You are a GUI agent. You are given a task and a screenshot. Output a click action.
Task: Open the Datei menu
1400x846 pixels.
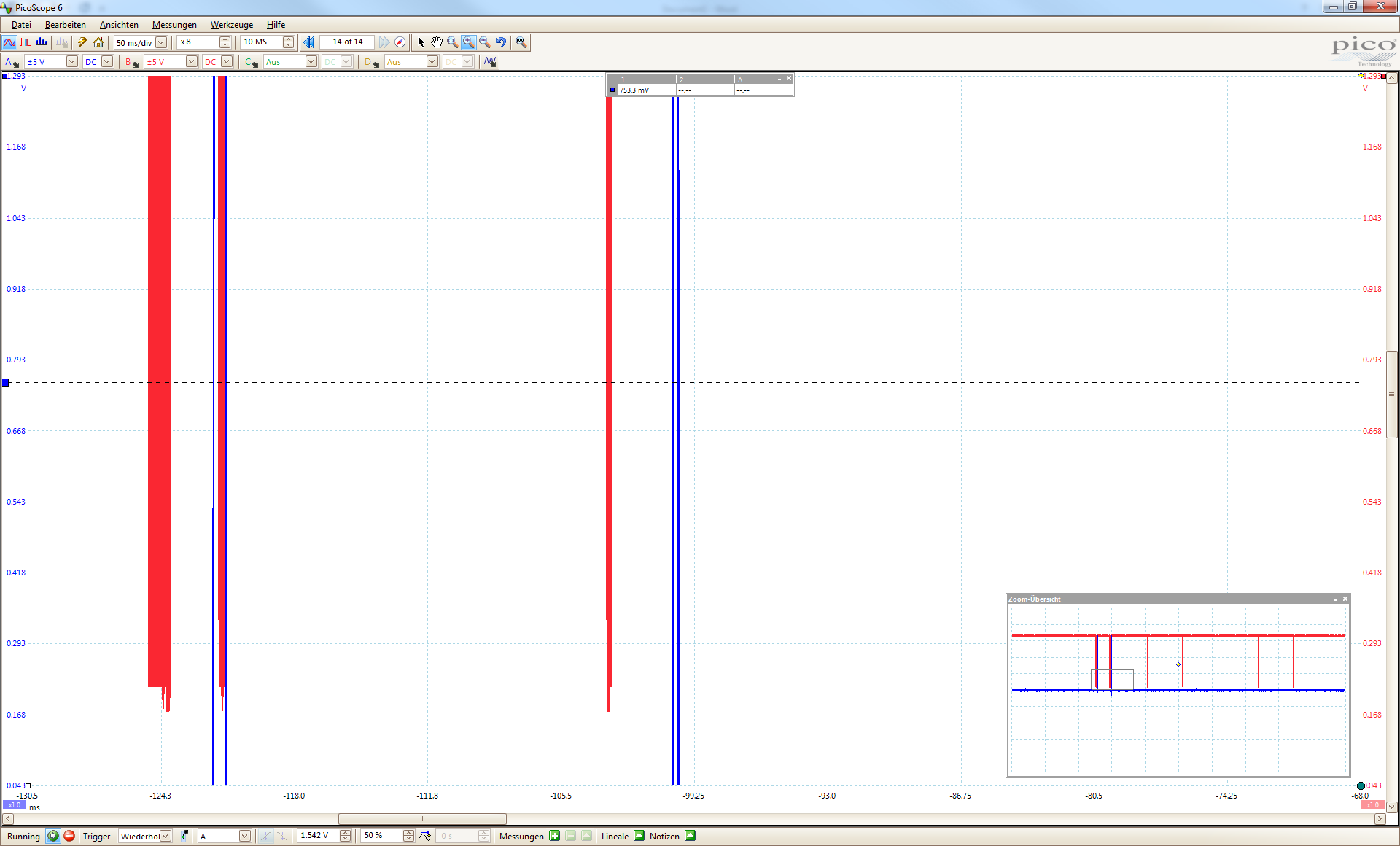21,25
